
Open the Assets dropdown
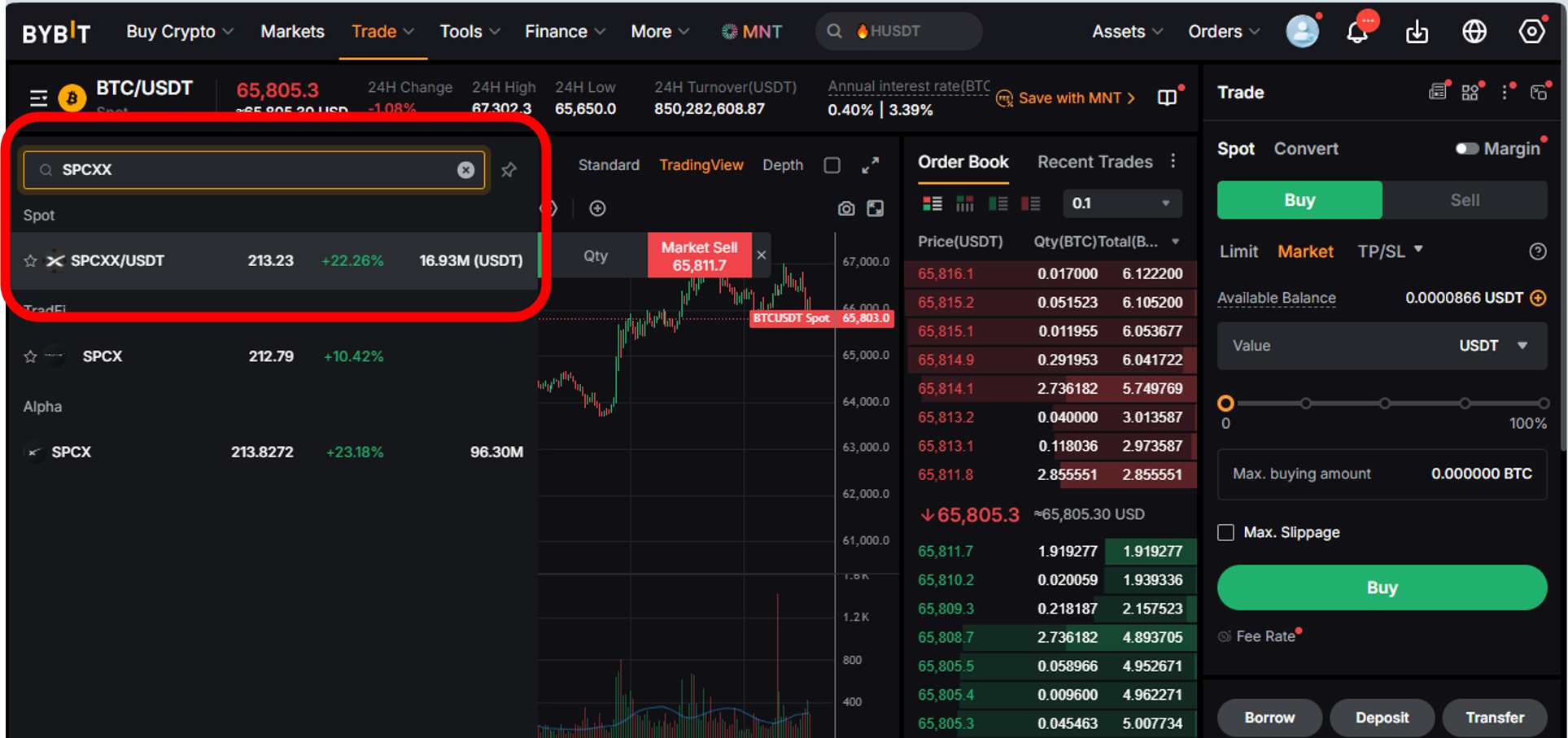[1127, 31]
